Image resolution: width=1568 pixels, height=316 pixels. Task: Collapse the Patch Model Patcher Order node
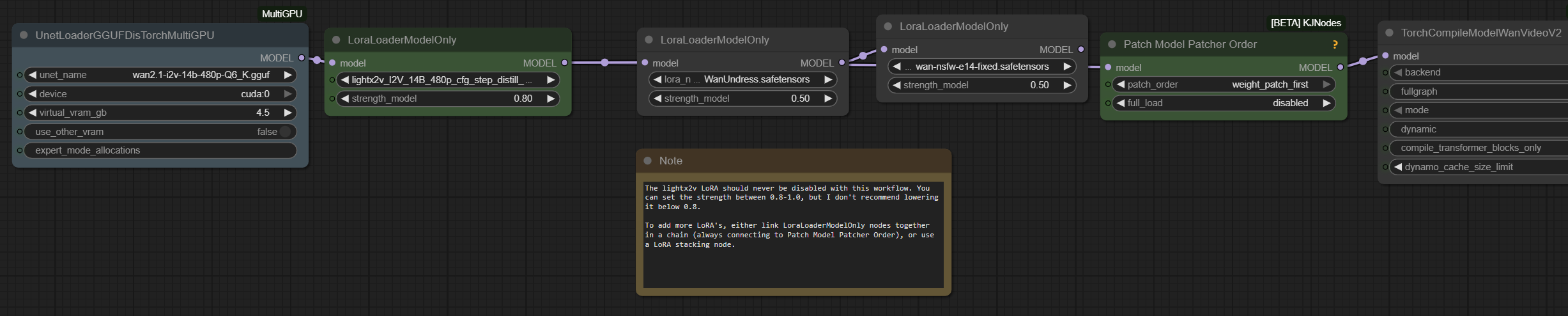pyautogui.click(x=1112, y=44)
